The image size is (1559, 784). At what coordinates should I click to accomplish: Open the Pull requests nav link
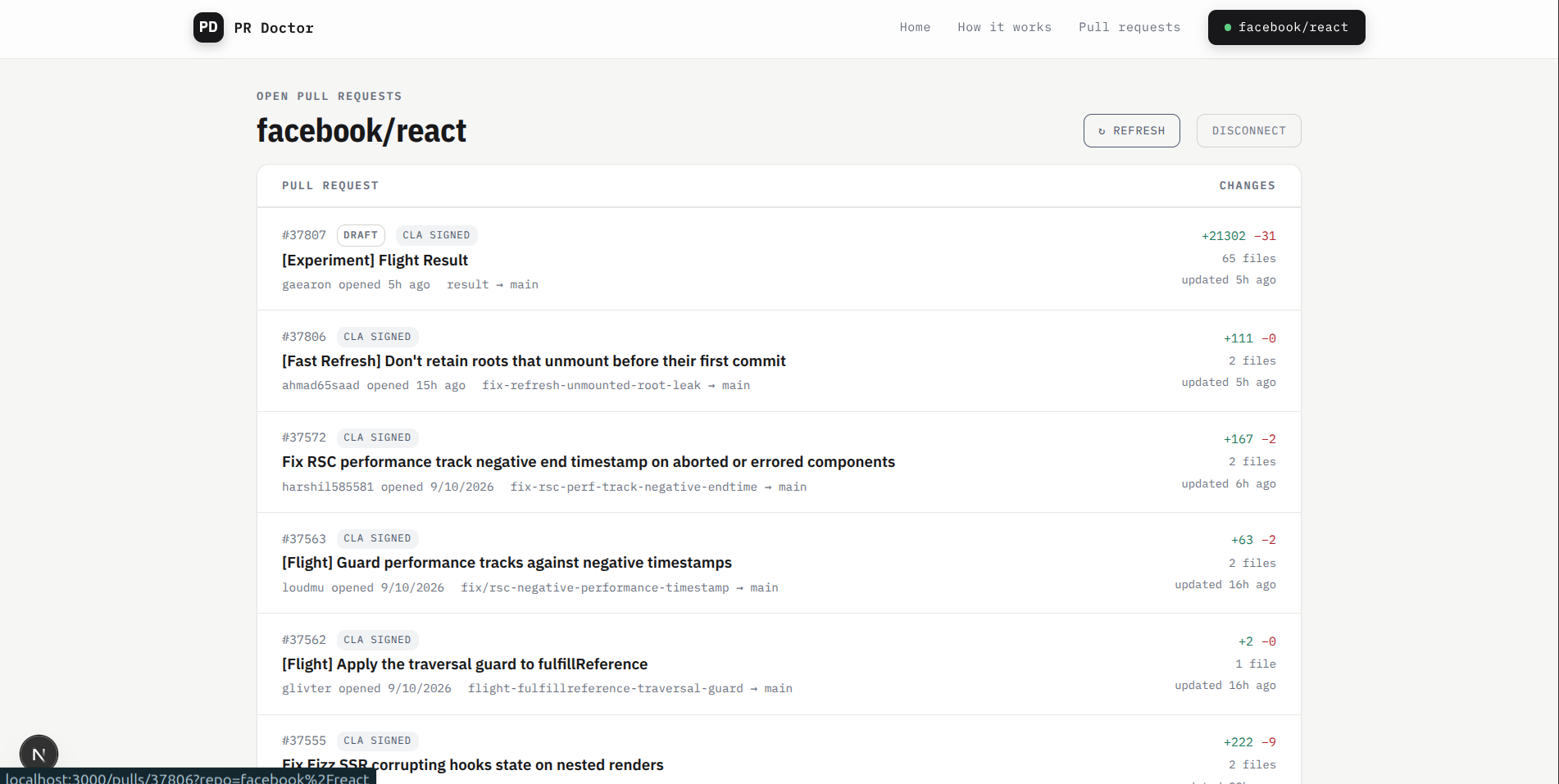pos(1129,27)
